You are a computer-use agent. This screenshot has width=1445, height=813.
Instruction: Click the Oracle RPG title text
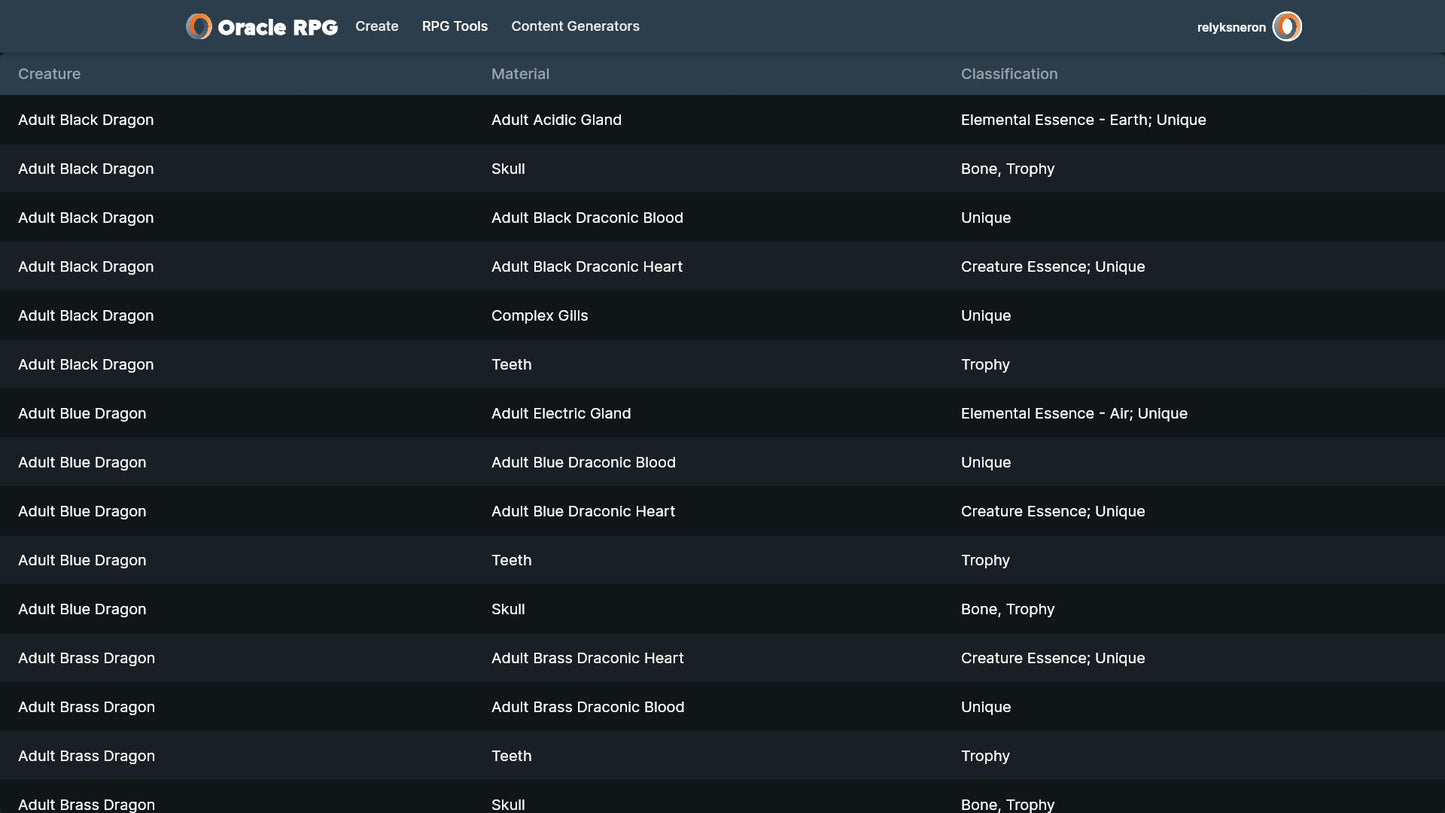(277, 28)
